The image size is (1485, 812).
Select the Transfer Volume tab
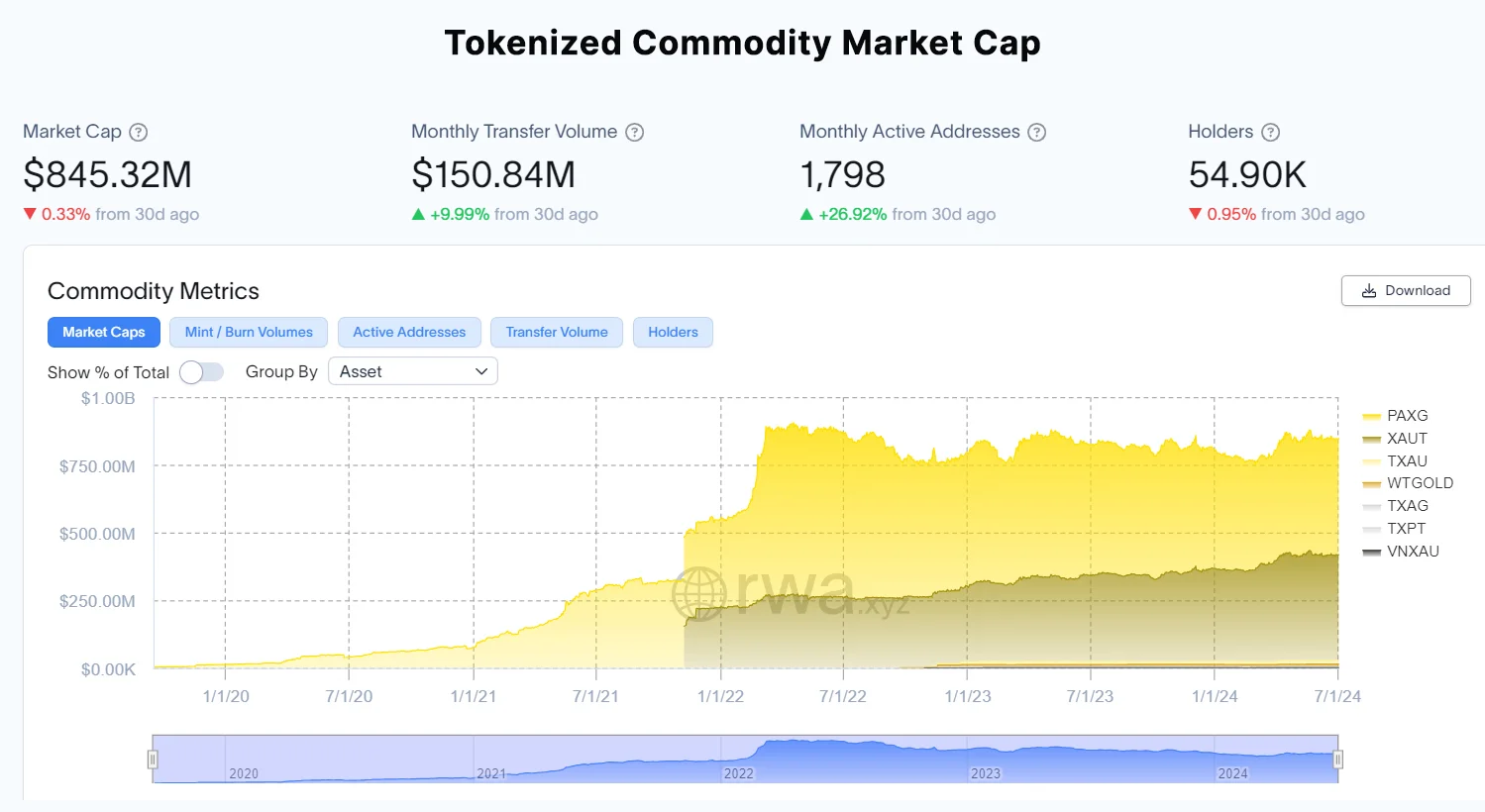(556, 332)
